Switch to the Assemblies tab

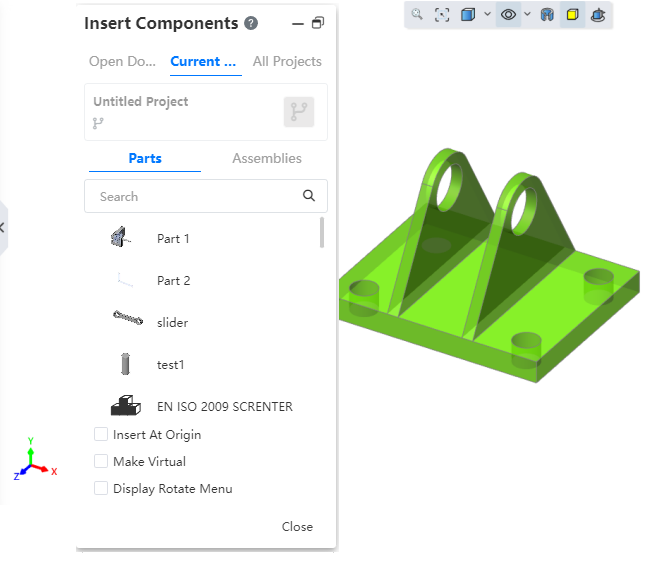click(266, 158)
